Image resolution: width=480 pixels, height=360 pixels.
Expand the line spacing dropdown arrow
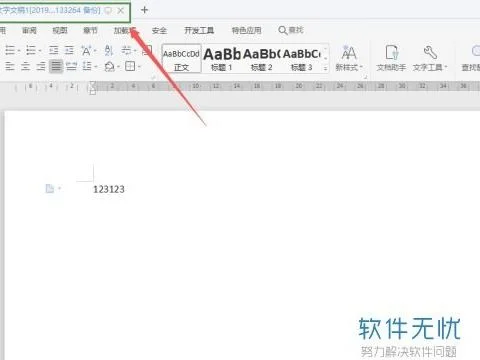click(96, 67)
